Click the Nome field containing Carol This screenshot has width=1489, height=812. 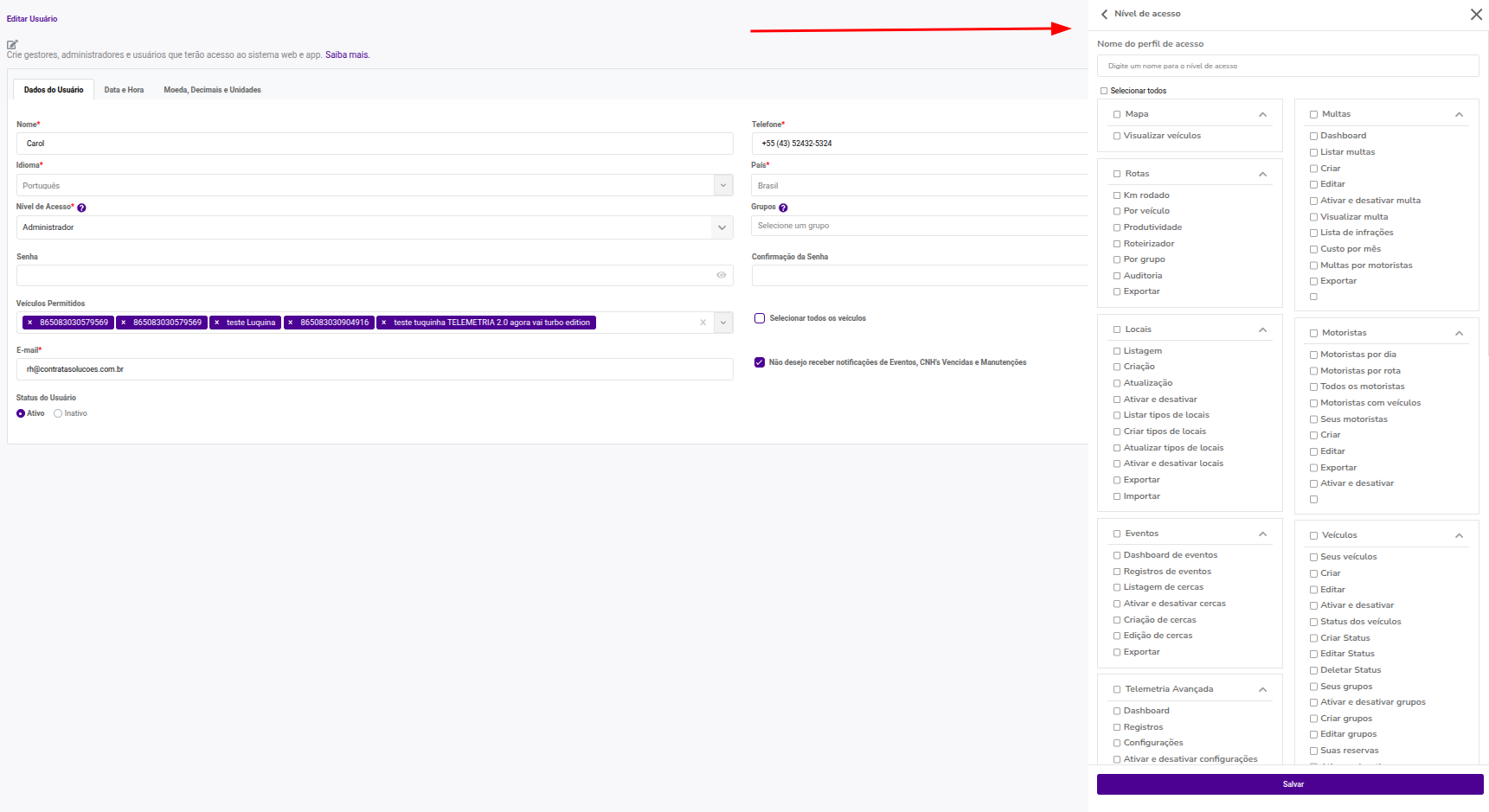point(375,144)
